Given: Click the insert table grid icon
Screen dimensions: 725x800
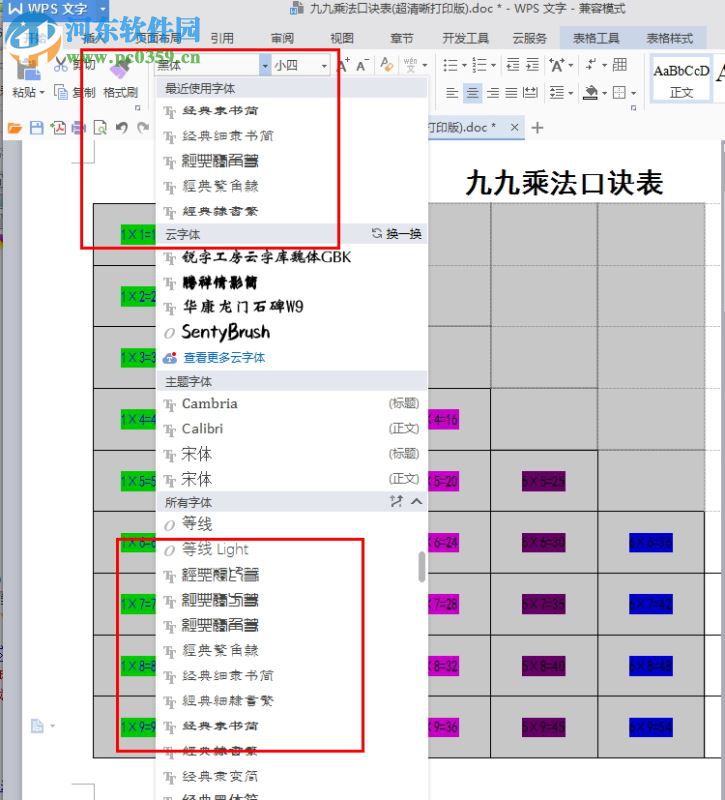Looking at the screenshot, I should [x=620, y=65].
